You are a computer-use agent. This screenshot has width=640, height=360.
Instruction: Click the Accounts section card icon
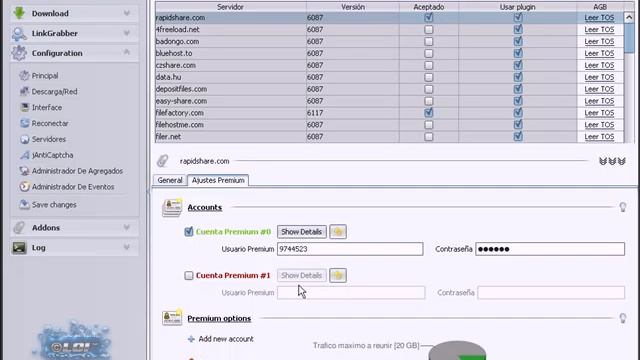[x=172, y=208]
